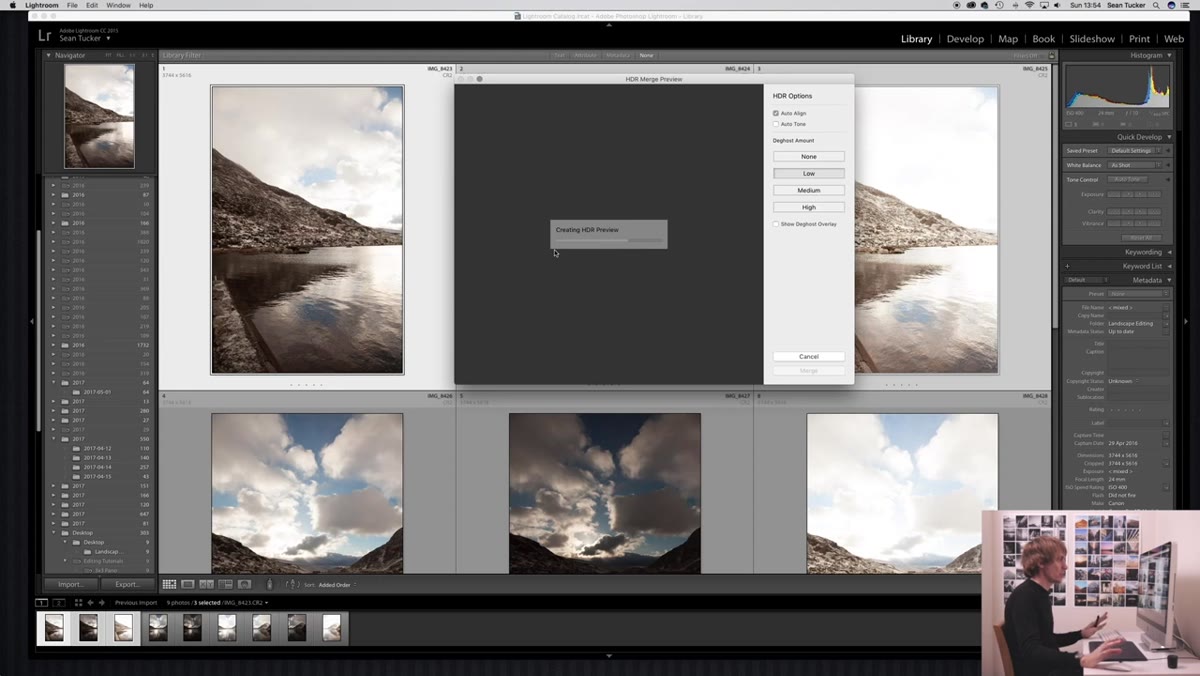Viewport: 1200px width, 676px height.
Task: Open File menu in menu bar
Action: (x=72, y=5)
